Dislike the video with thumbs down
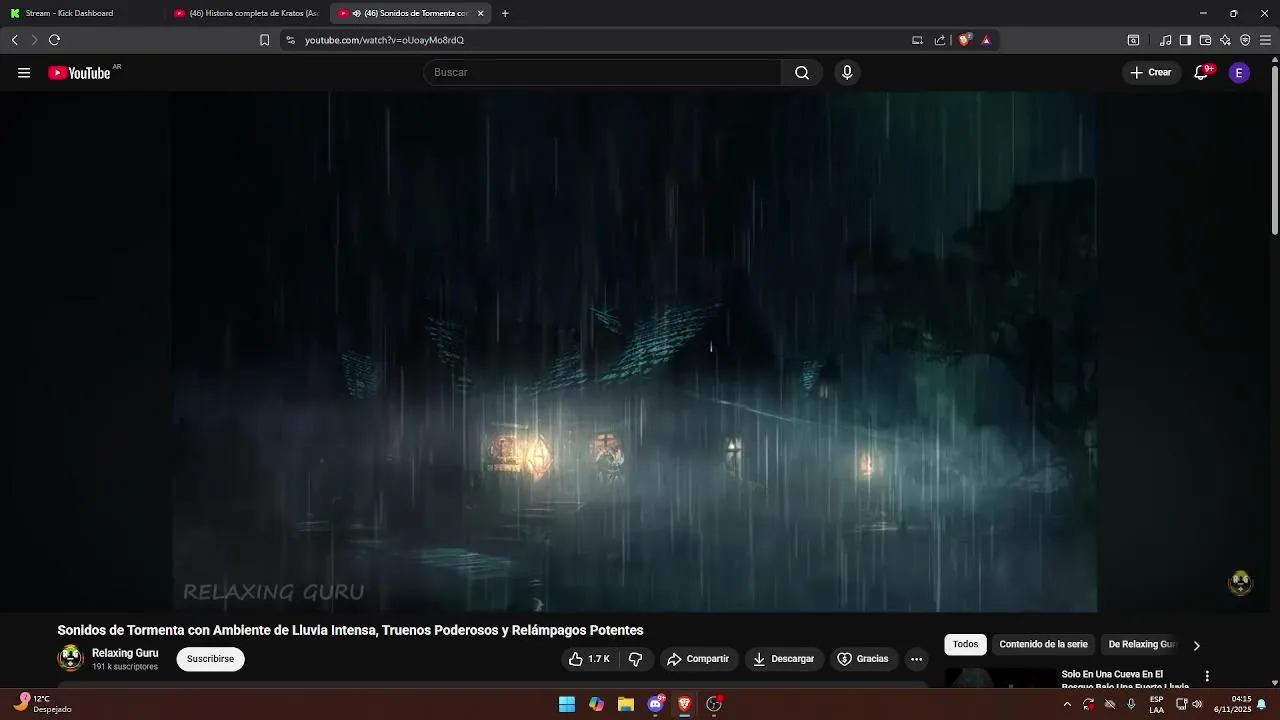The width and height of the screenshot is (1280, 720). (x=636, y=659)
